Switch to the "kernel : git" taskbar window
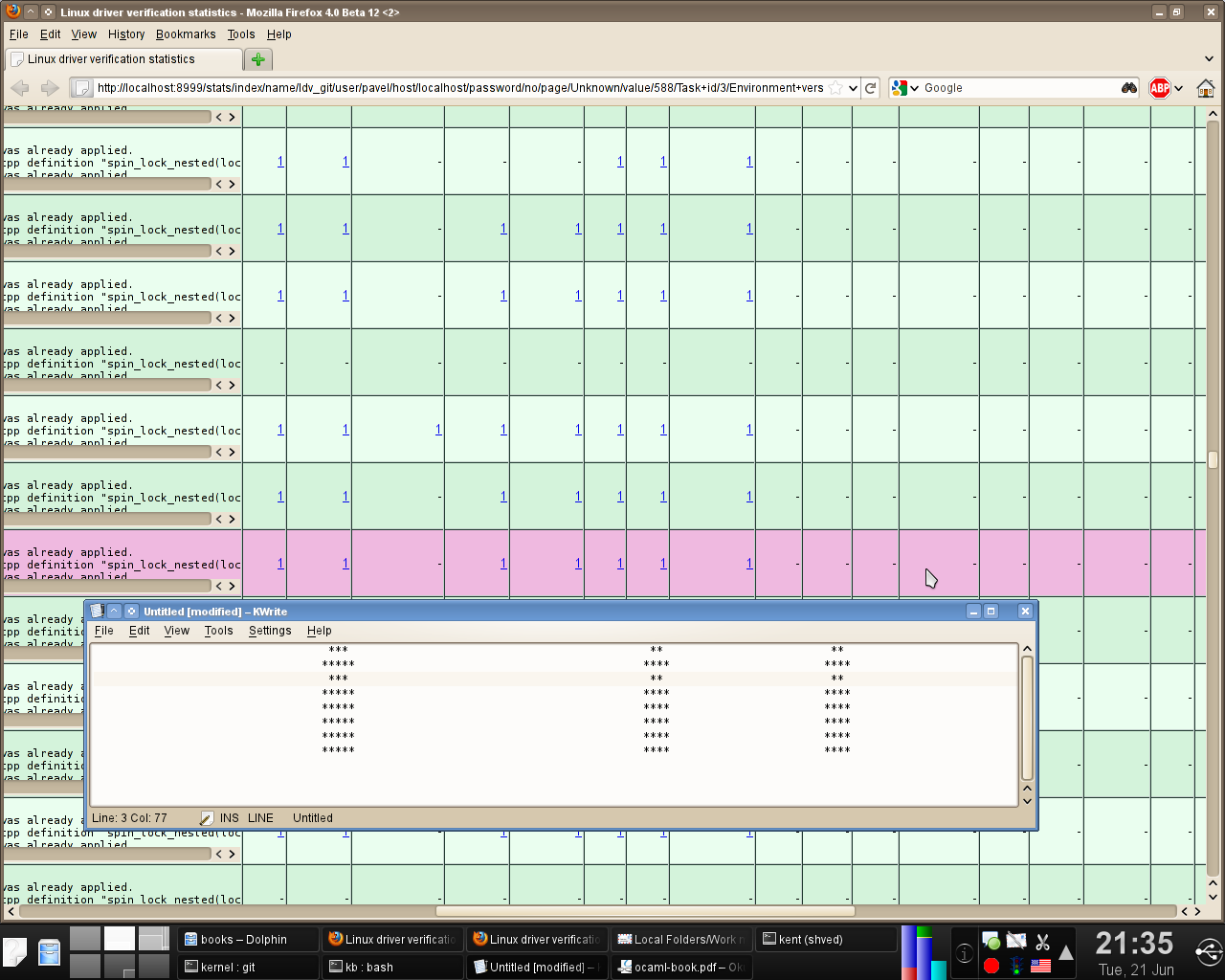This screenshot has width=1225, height=980. 247,967
